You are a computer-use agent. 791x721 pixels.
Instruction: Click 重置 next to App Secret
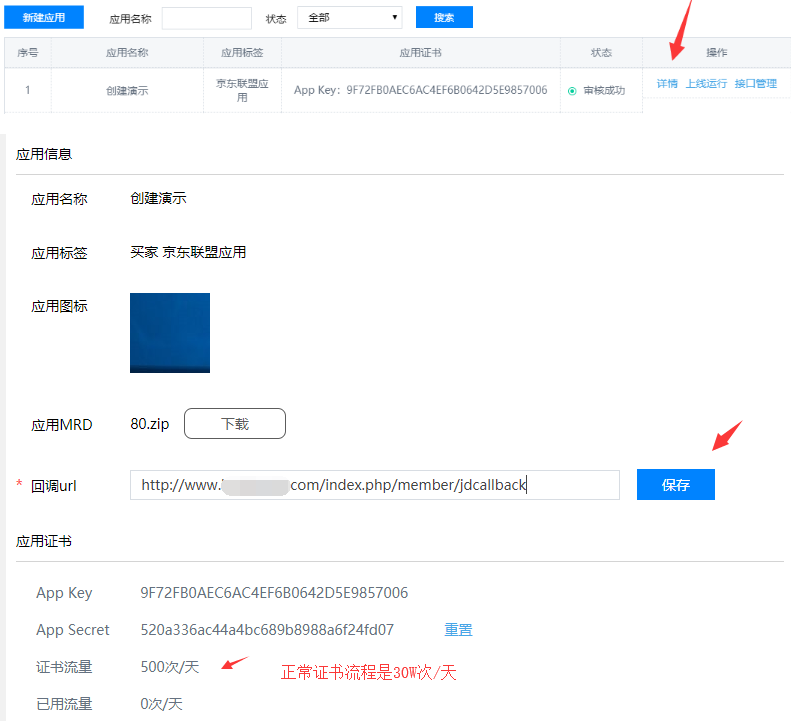[458, 630]
